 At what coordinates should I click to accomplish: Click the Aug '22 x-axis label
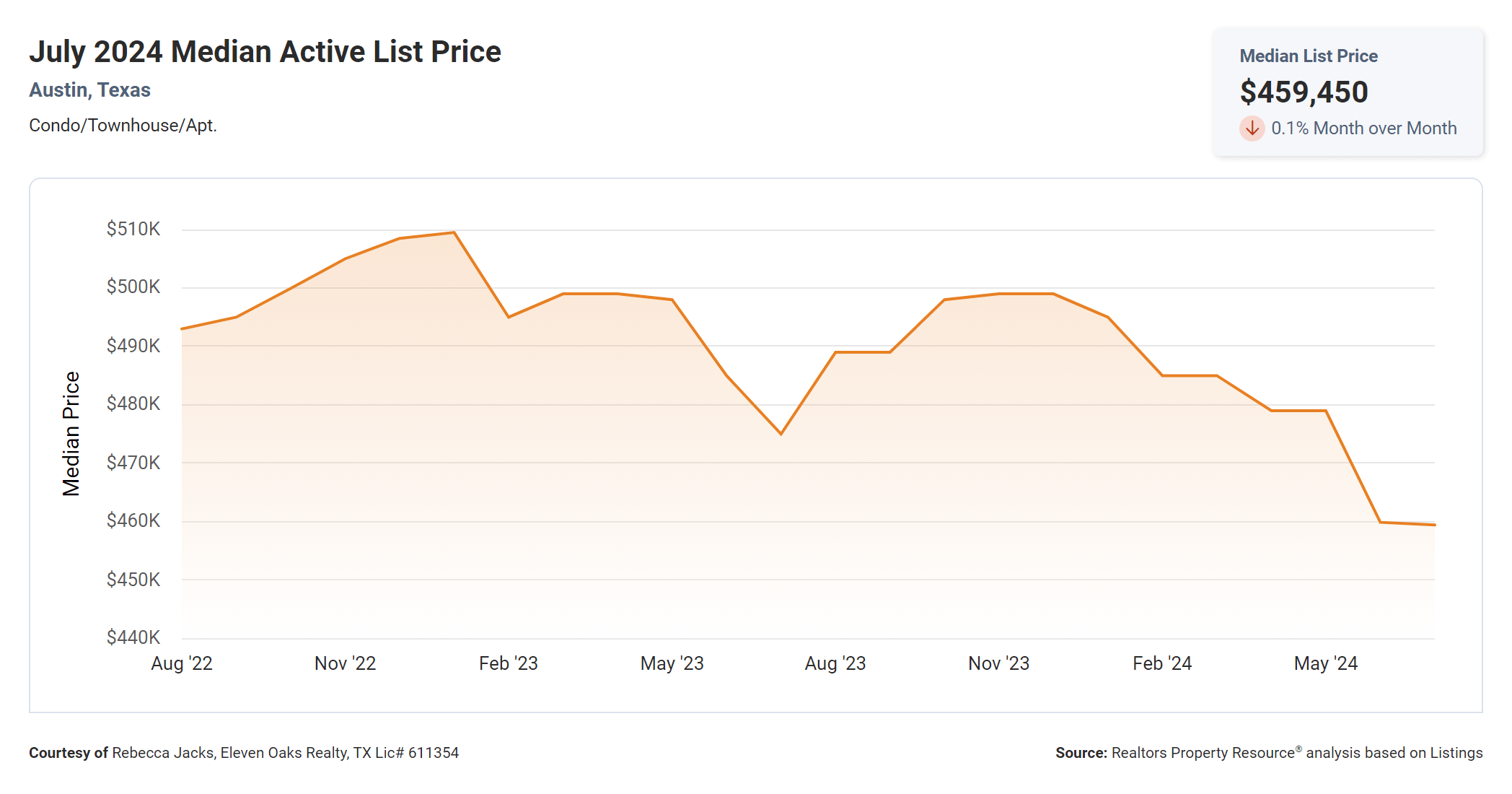click(182, 663)
